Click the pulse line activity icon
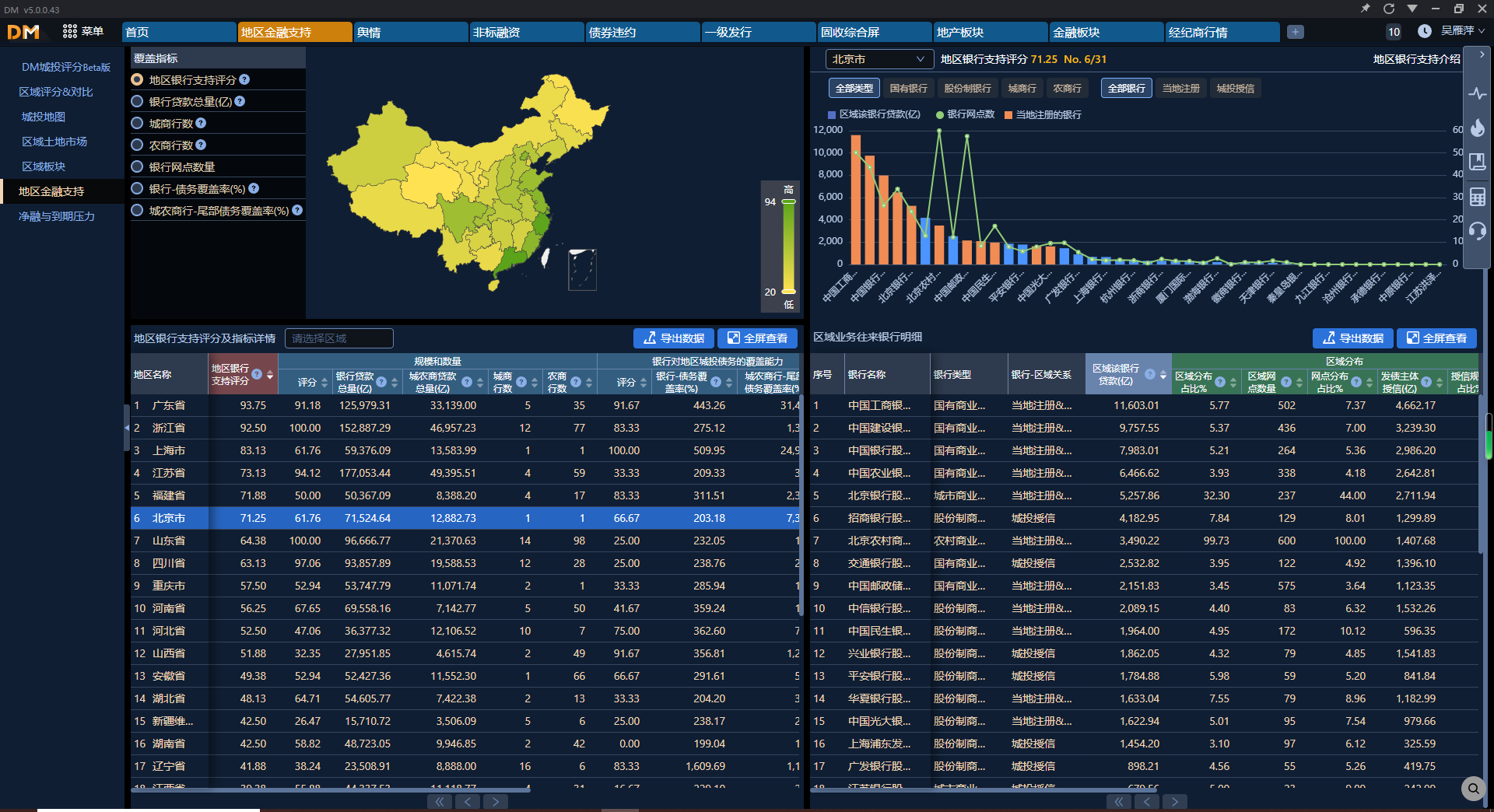 1477,94
